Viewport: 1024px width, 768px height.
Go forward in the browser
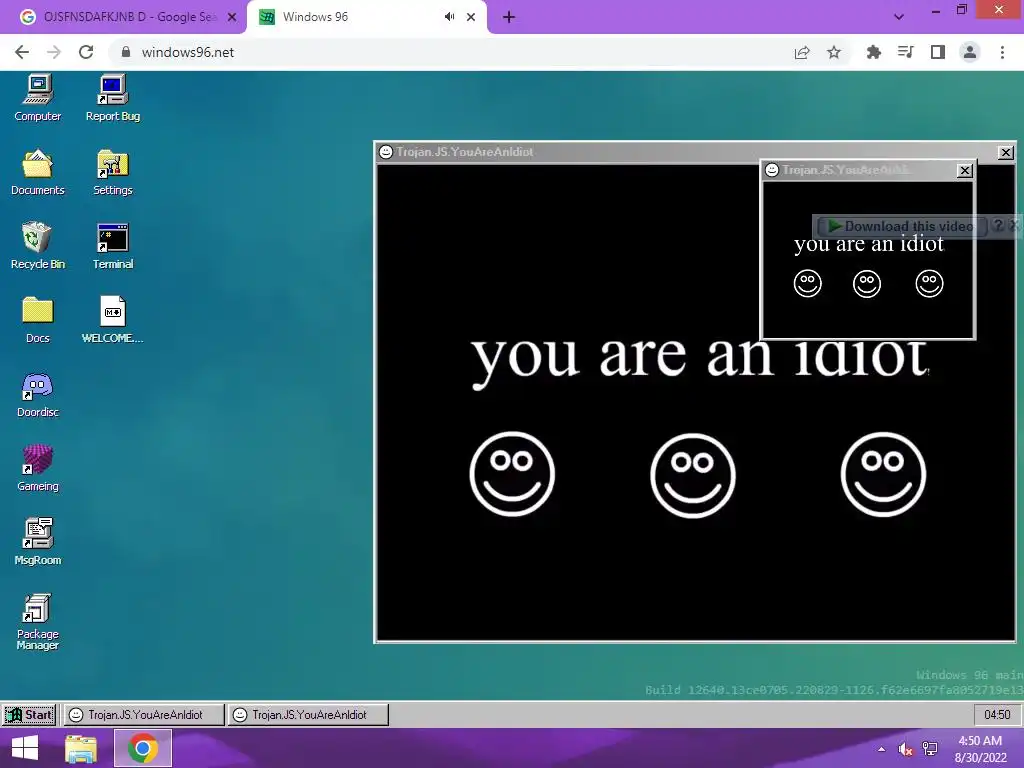click(x=54, y=52)
